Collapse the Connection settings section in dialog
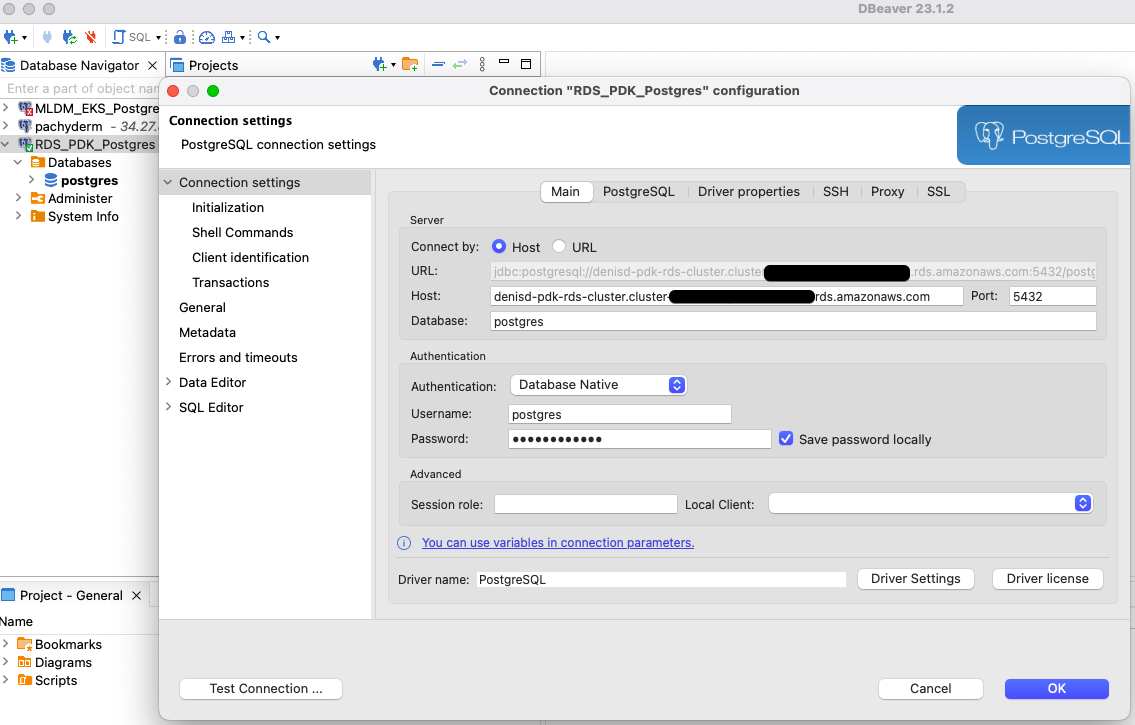The height and width of the screenshot is (725, 1135). point(168,182)
